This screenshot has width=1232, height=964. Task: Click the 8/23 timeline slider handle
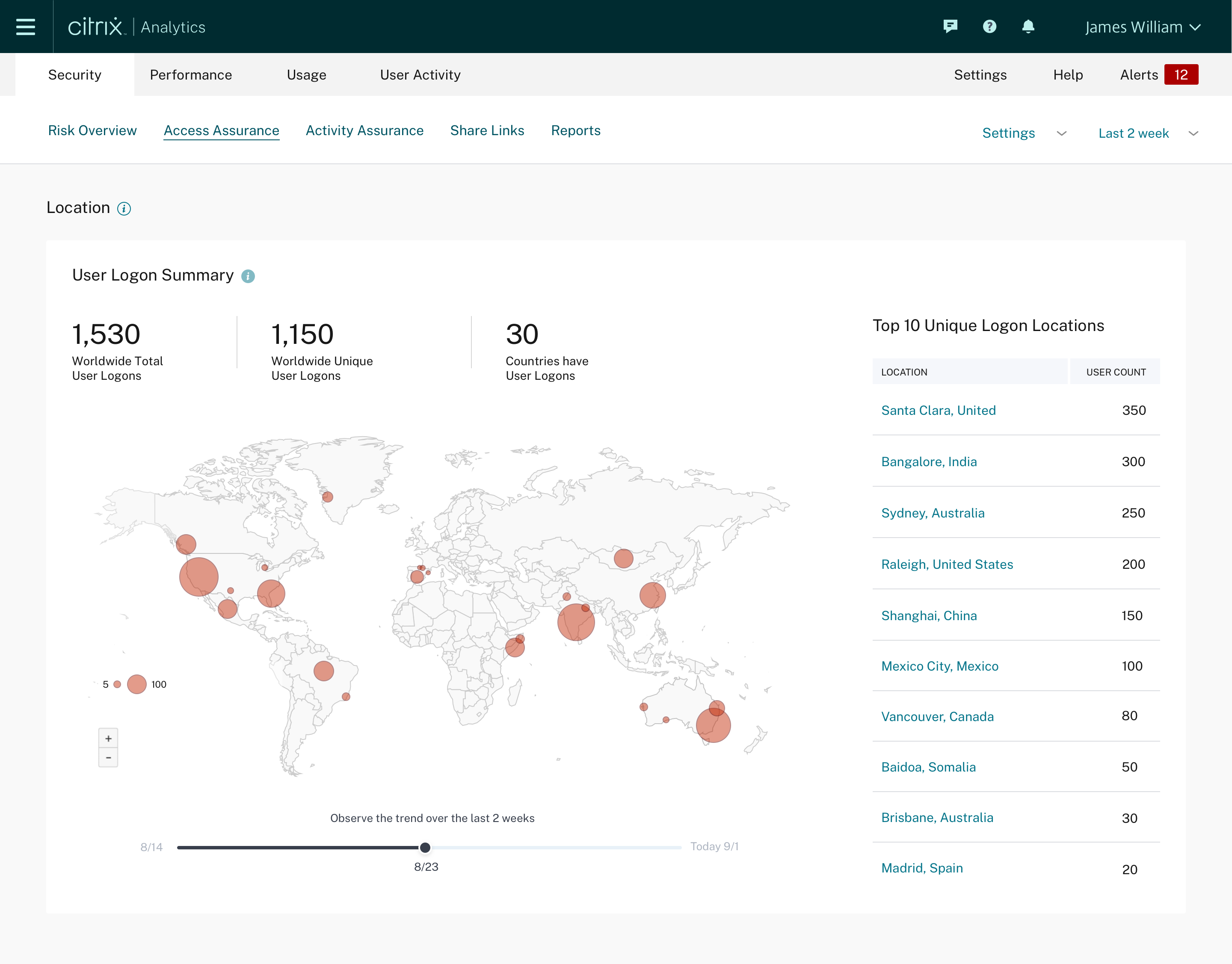coord(425,847)
